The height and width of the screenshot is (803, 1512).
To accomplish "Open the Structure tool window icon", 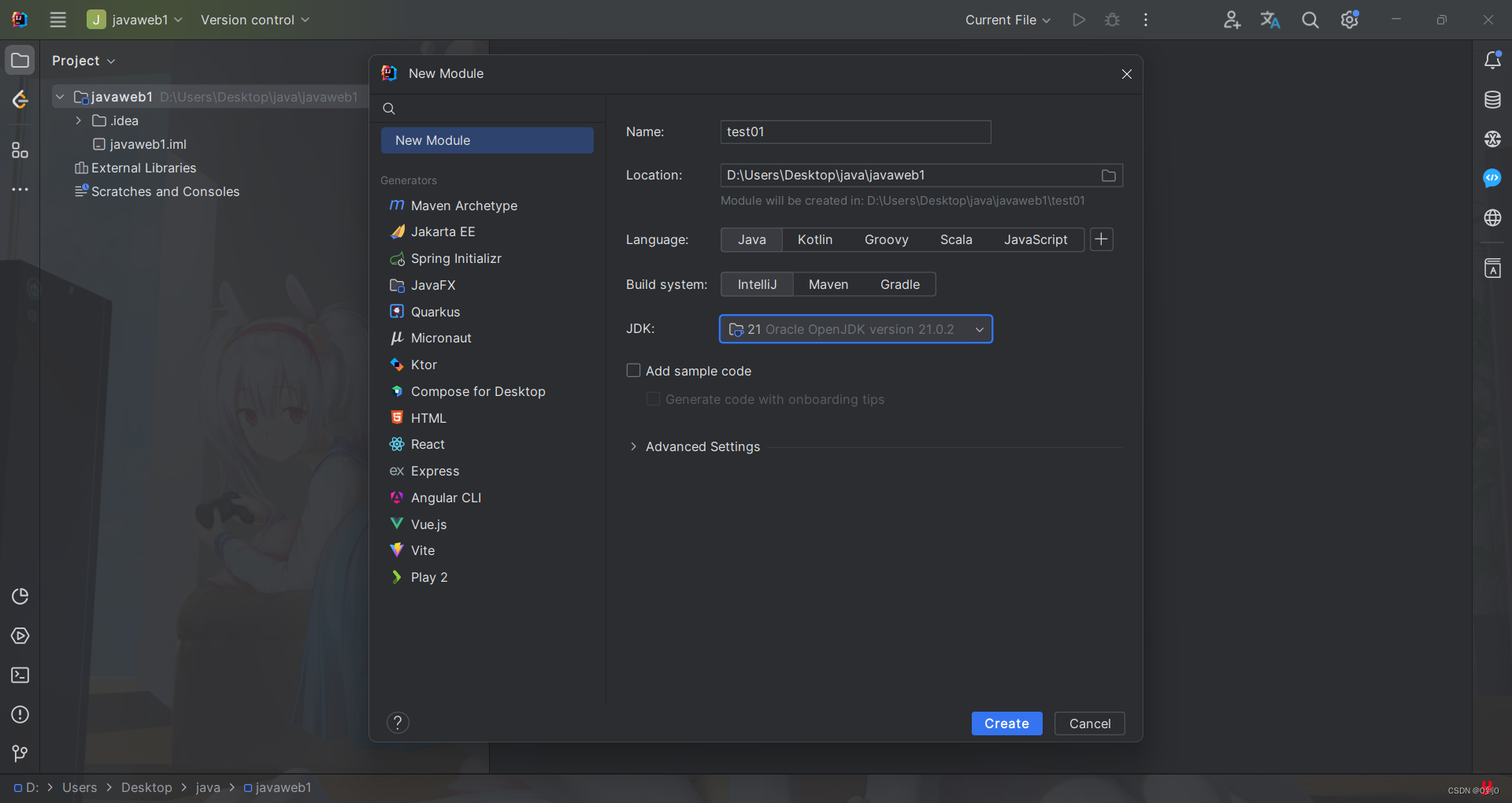I will pos(20,150).
